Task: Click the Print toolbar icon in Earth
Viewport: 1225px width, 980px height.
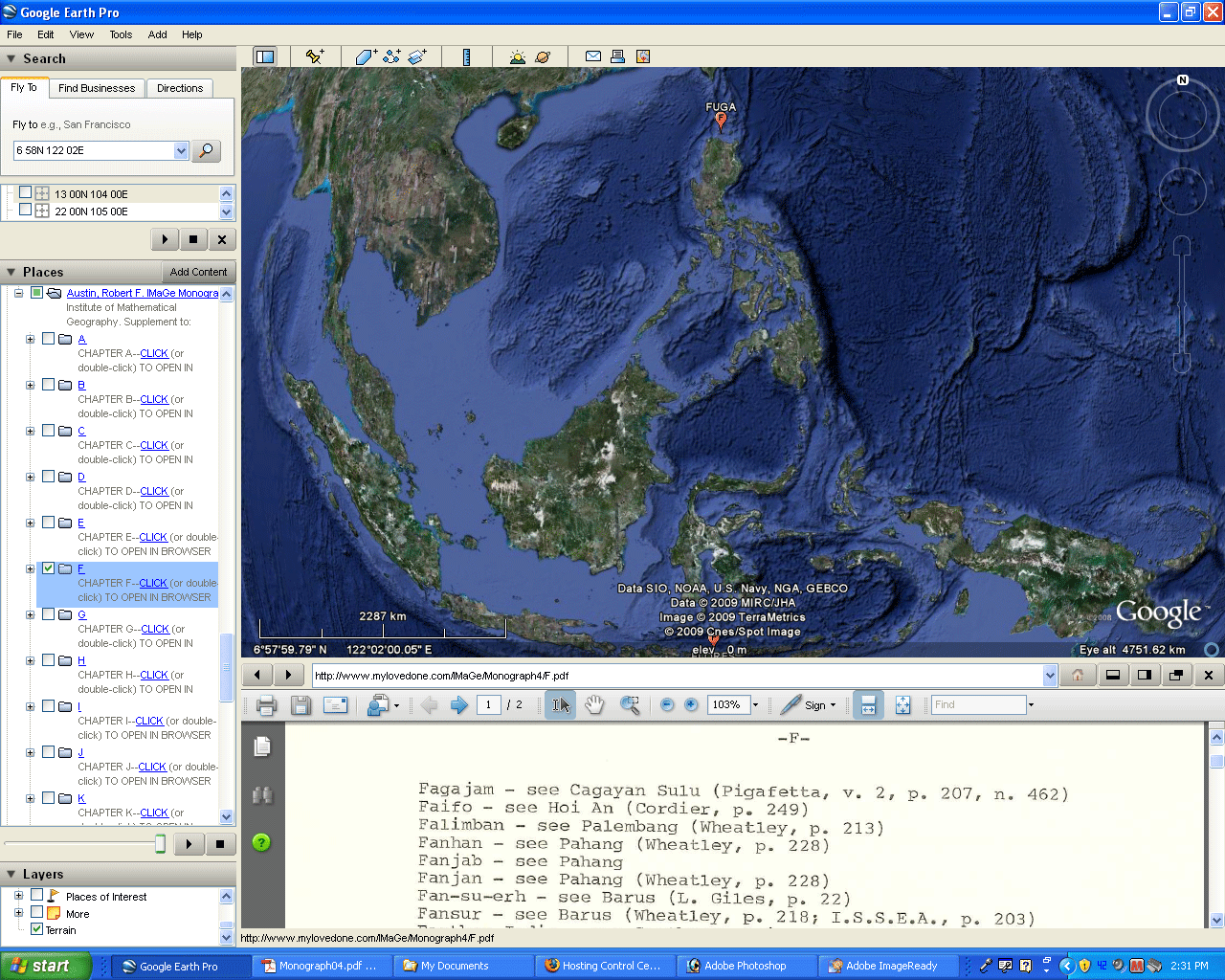Action: [x=618, y=56]
